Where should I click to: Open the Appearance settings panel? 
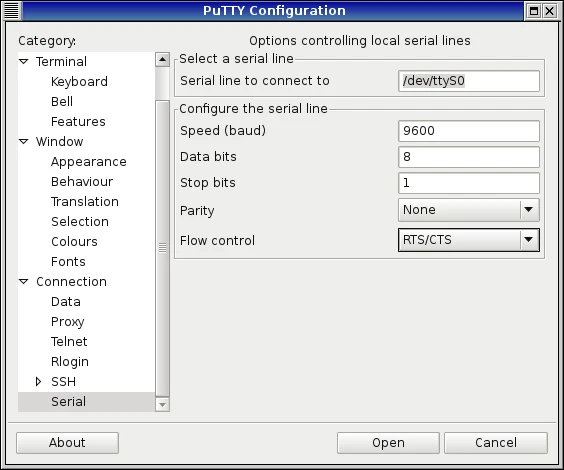[88, 162]
